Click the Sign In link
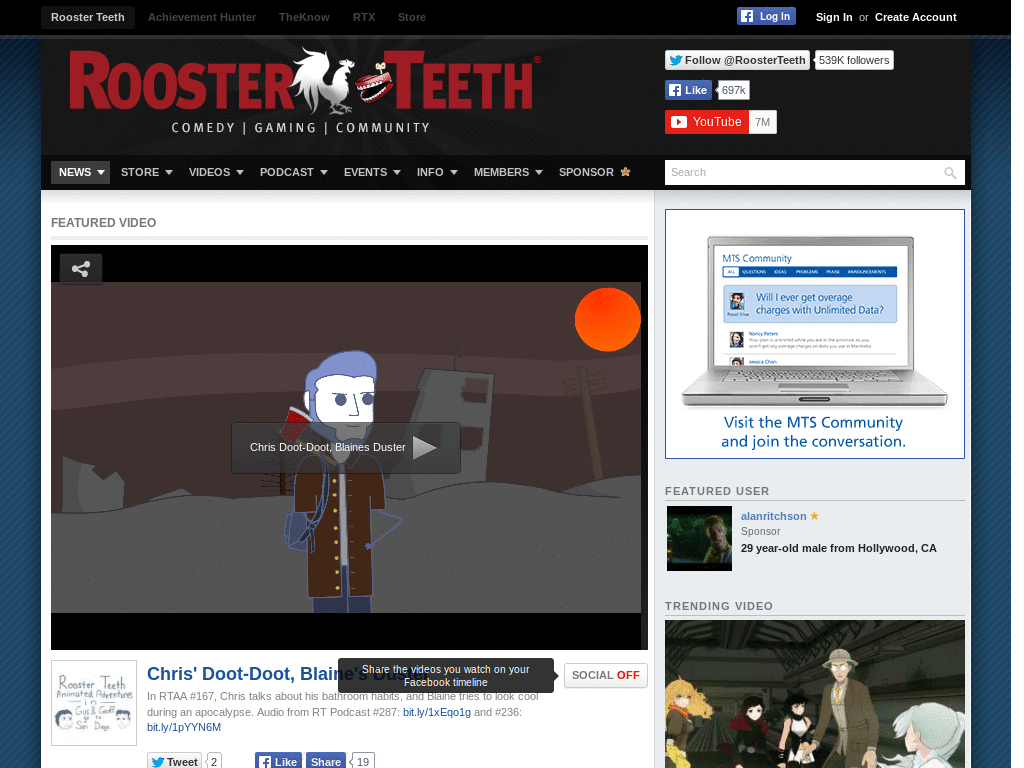The height and width of the screenshot is (768, 1024). pyautogui.click(x=833, y=17)
